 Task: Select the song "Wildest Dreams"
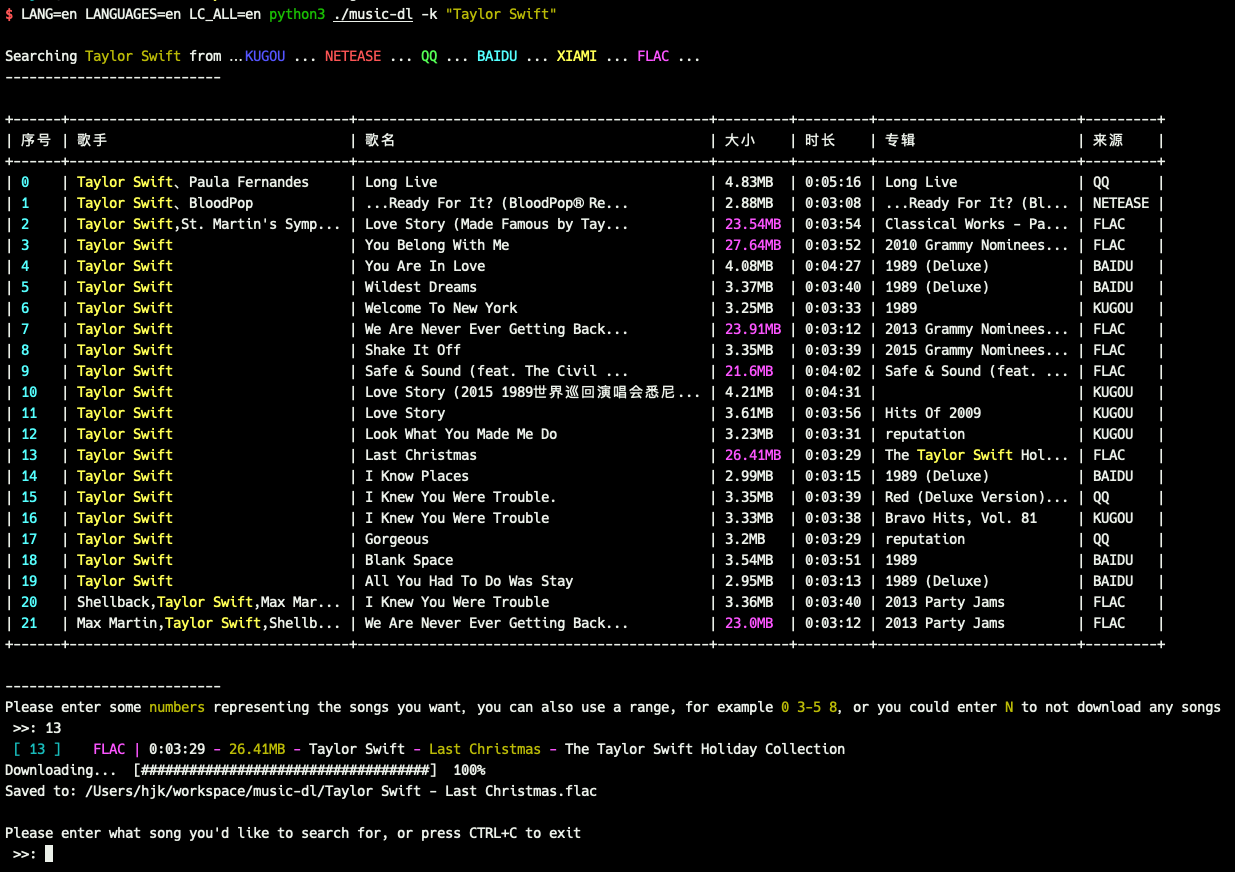point(421,287)
